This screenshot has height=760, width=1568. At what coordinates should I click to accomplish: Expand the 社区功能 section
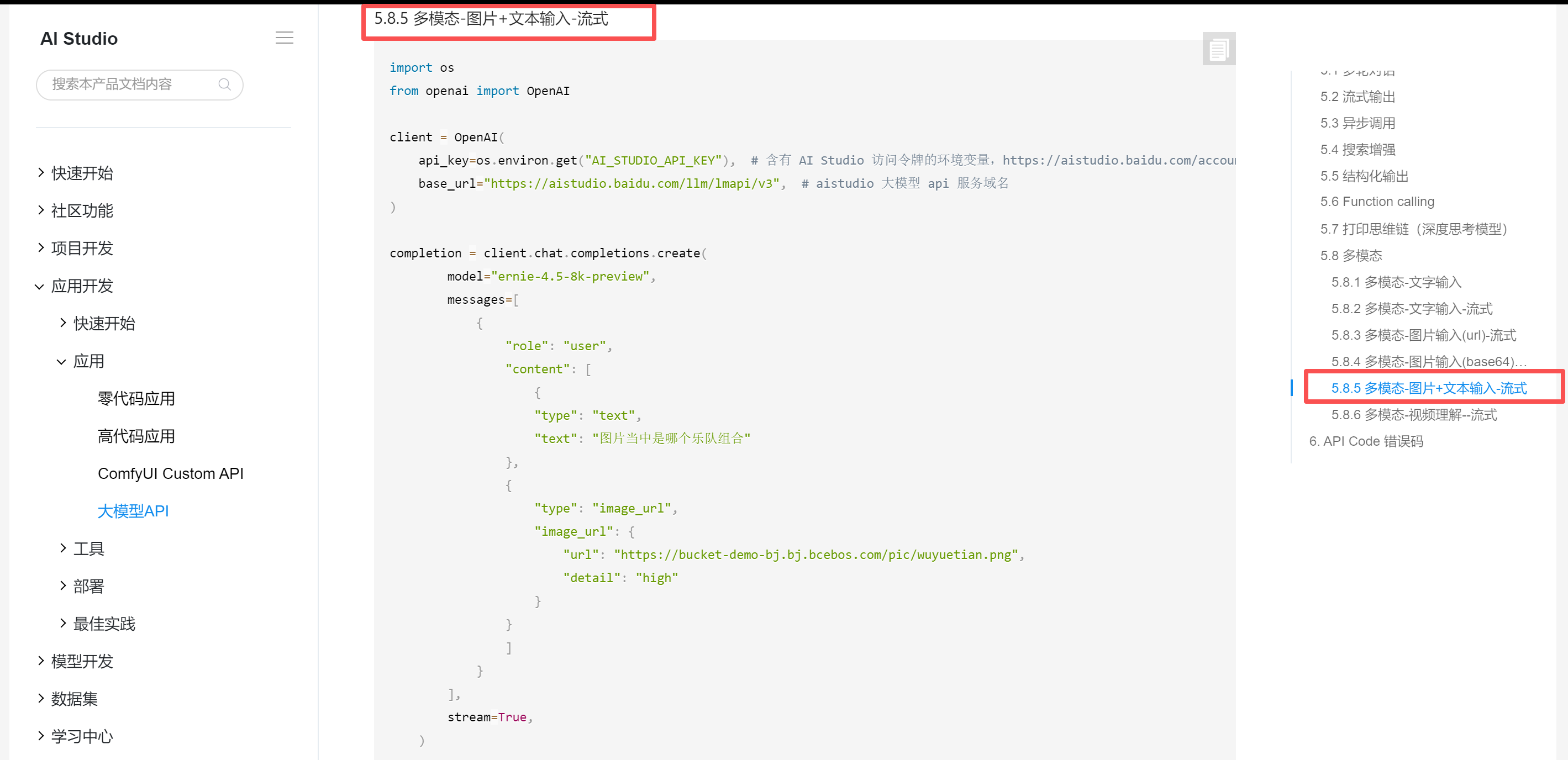coord(82,210)
